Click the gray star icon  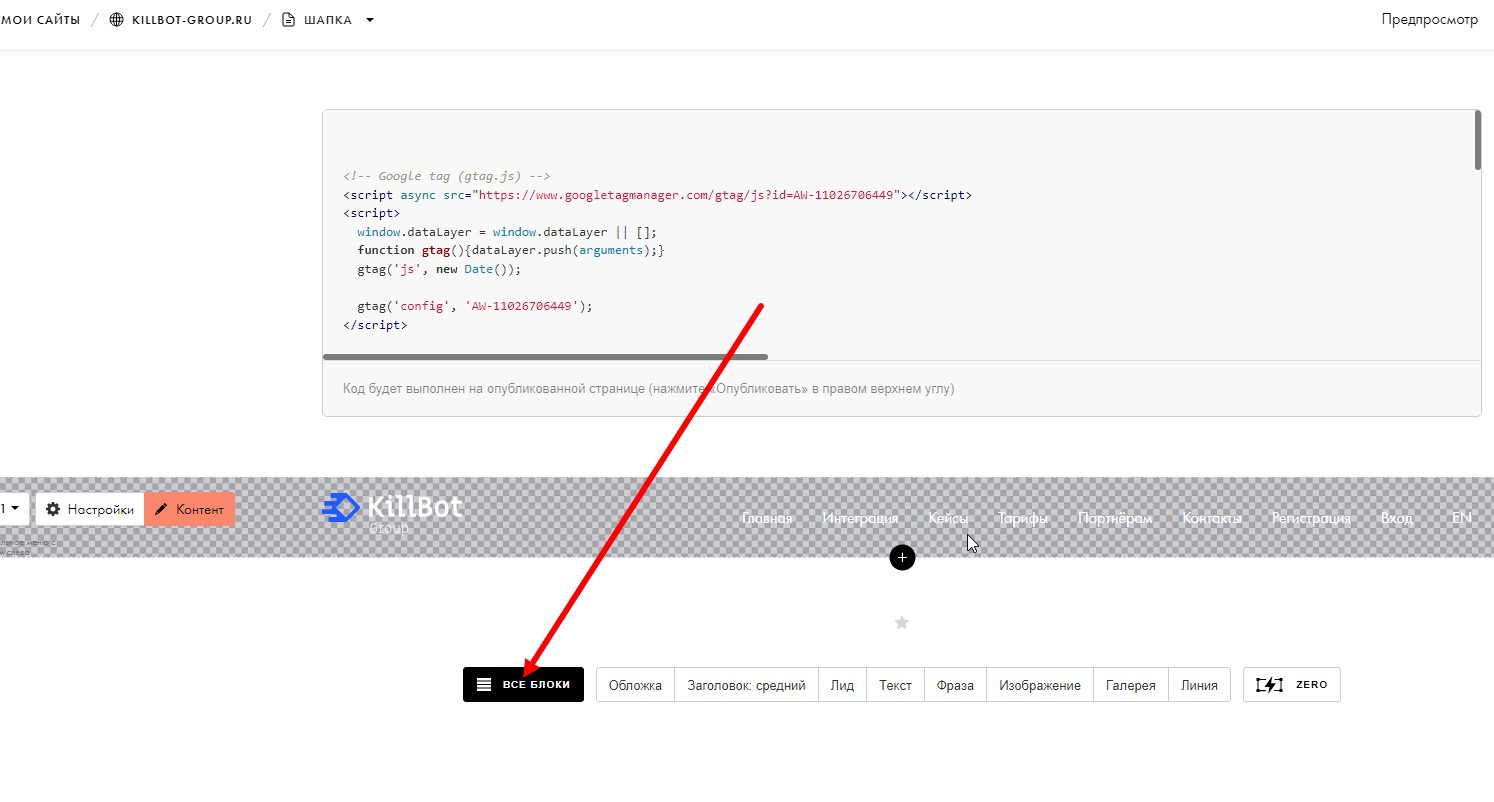902,623
